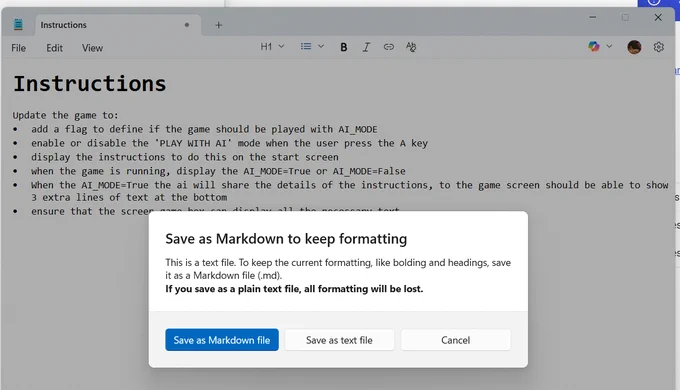Open Copilot via the colorful icon
Viewport: 680px width, 390px height.
[x=594, y=46]
